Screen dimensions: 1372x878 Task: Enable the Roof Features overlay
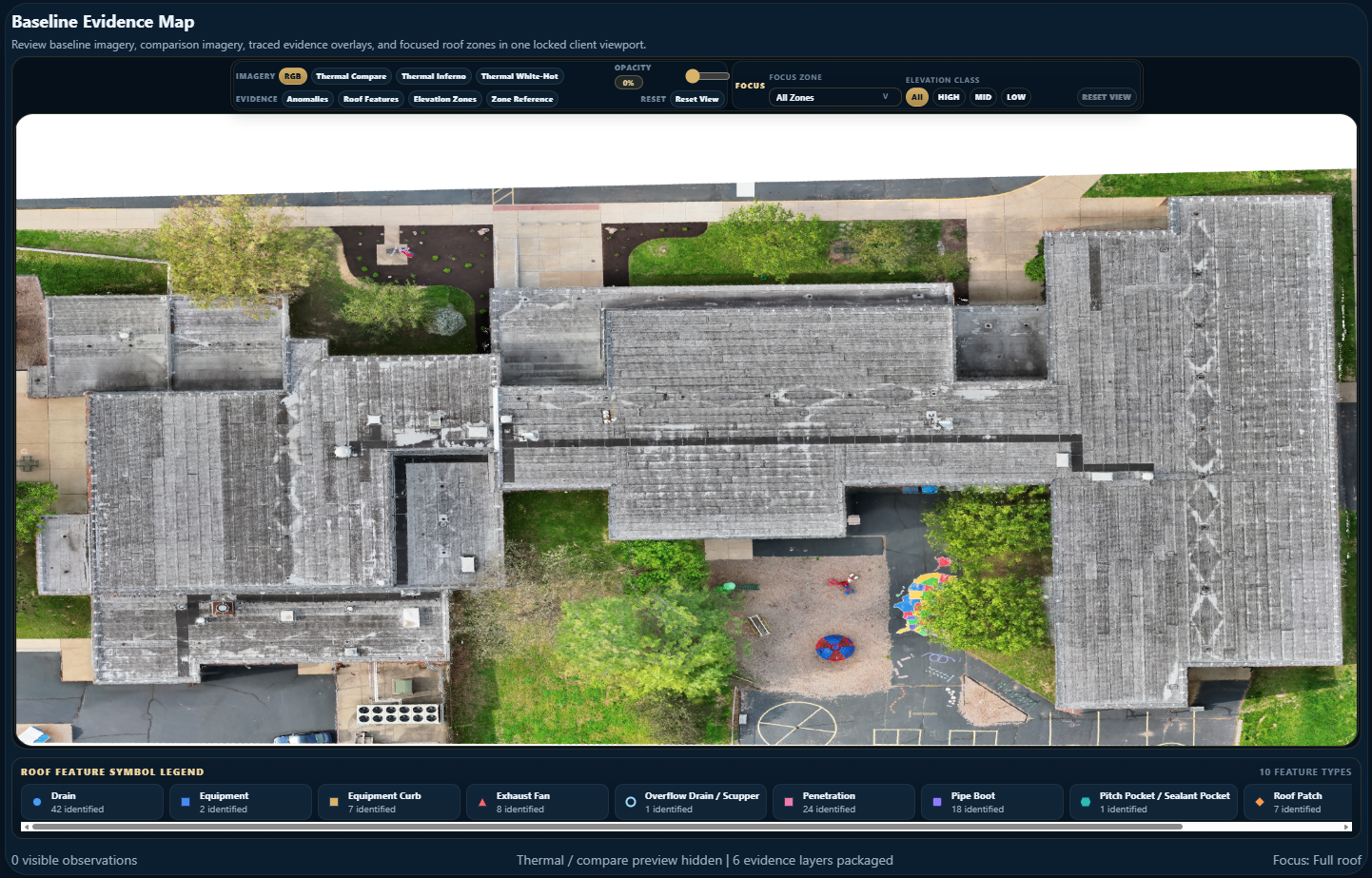click(371, 99)
